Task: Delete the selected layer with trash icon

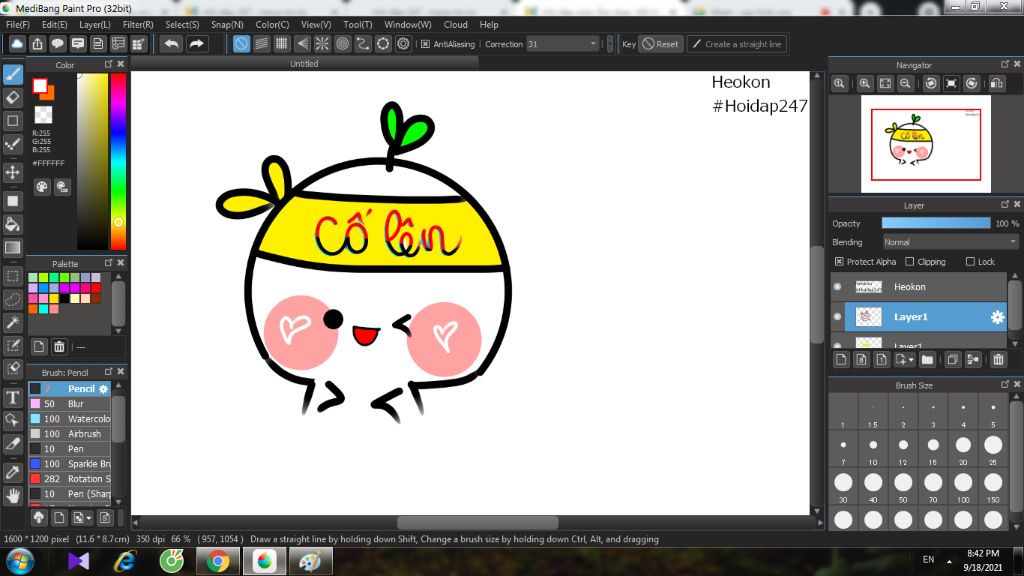Action: [998, 359]
